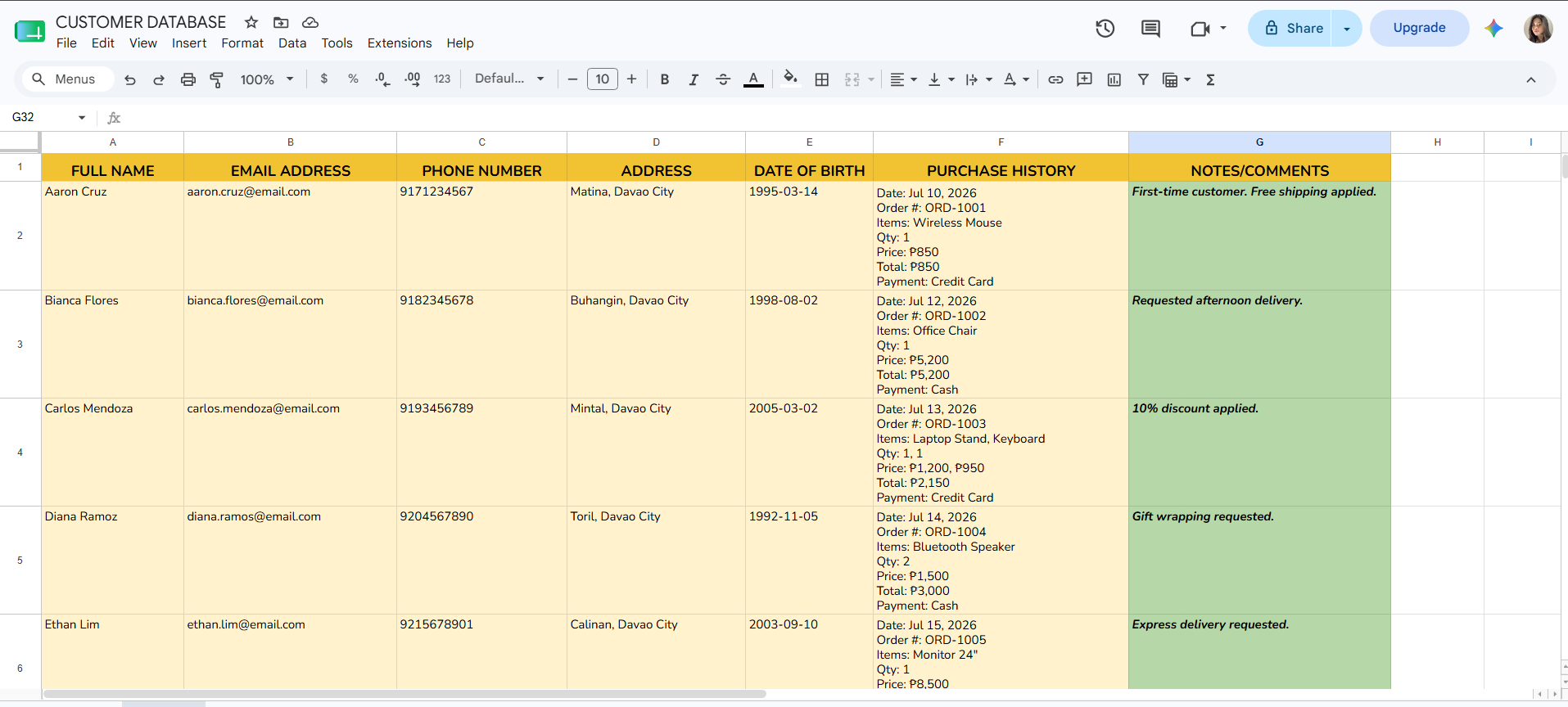
Task: Open the fill color paint bucket
Action: 790,79
